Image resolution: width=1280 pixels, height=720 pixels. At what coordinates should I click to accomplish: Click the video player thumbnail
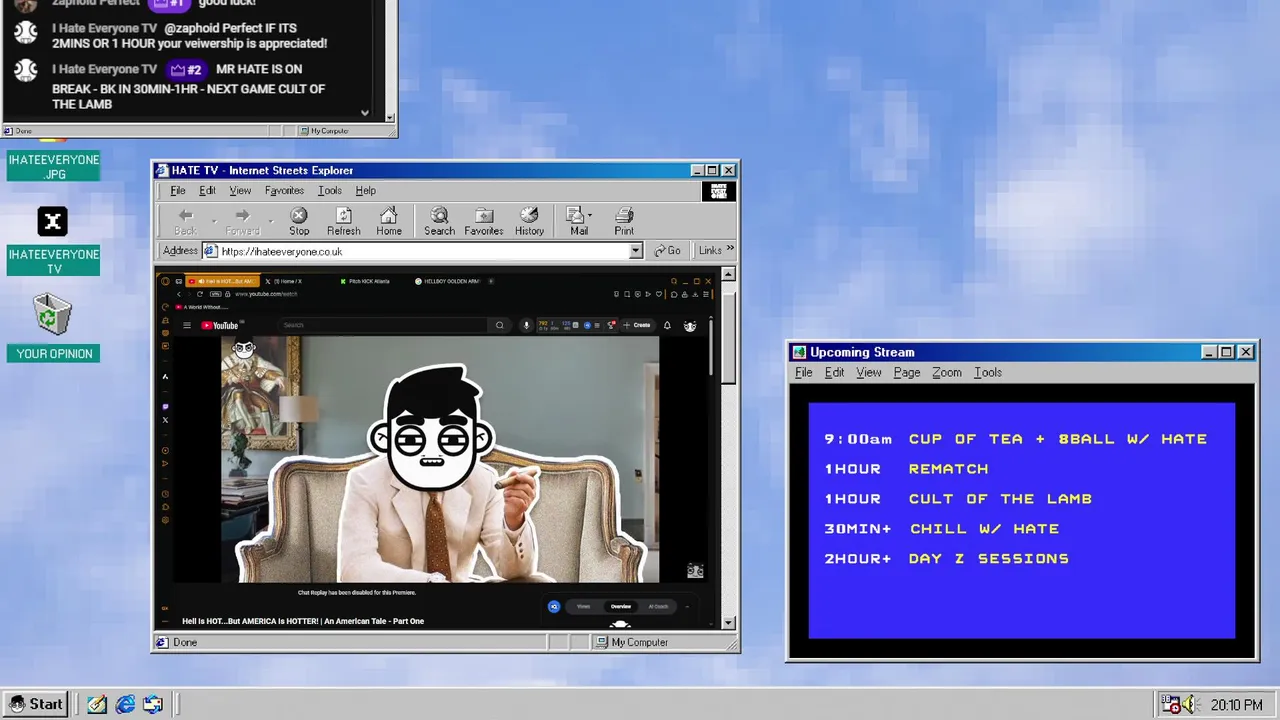pyautogui.click(x=440, y=459)
